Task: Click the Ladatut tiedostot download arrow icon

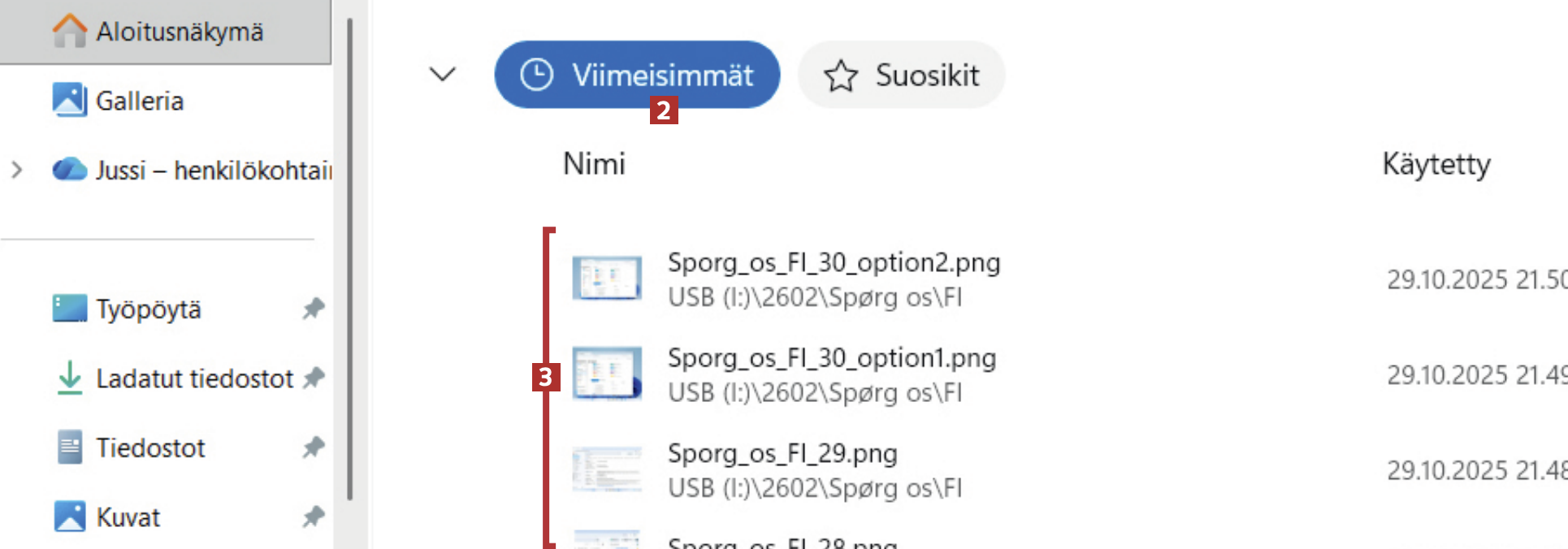Action: [x=70, y=378]
